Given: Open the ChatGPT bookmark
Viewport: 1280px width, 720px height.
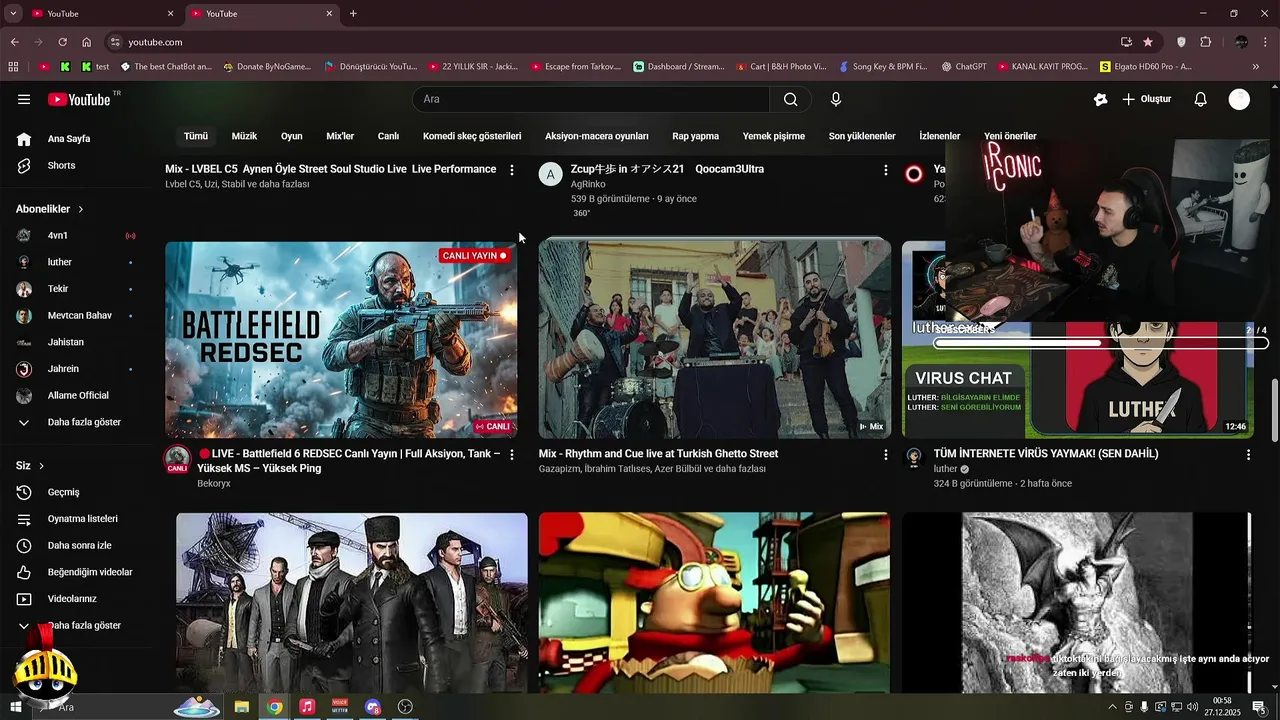Looking at the screenshot, I should click(964, 67).
